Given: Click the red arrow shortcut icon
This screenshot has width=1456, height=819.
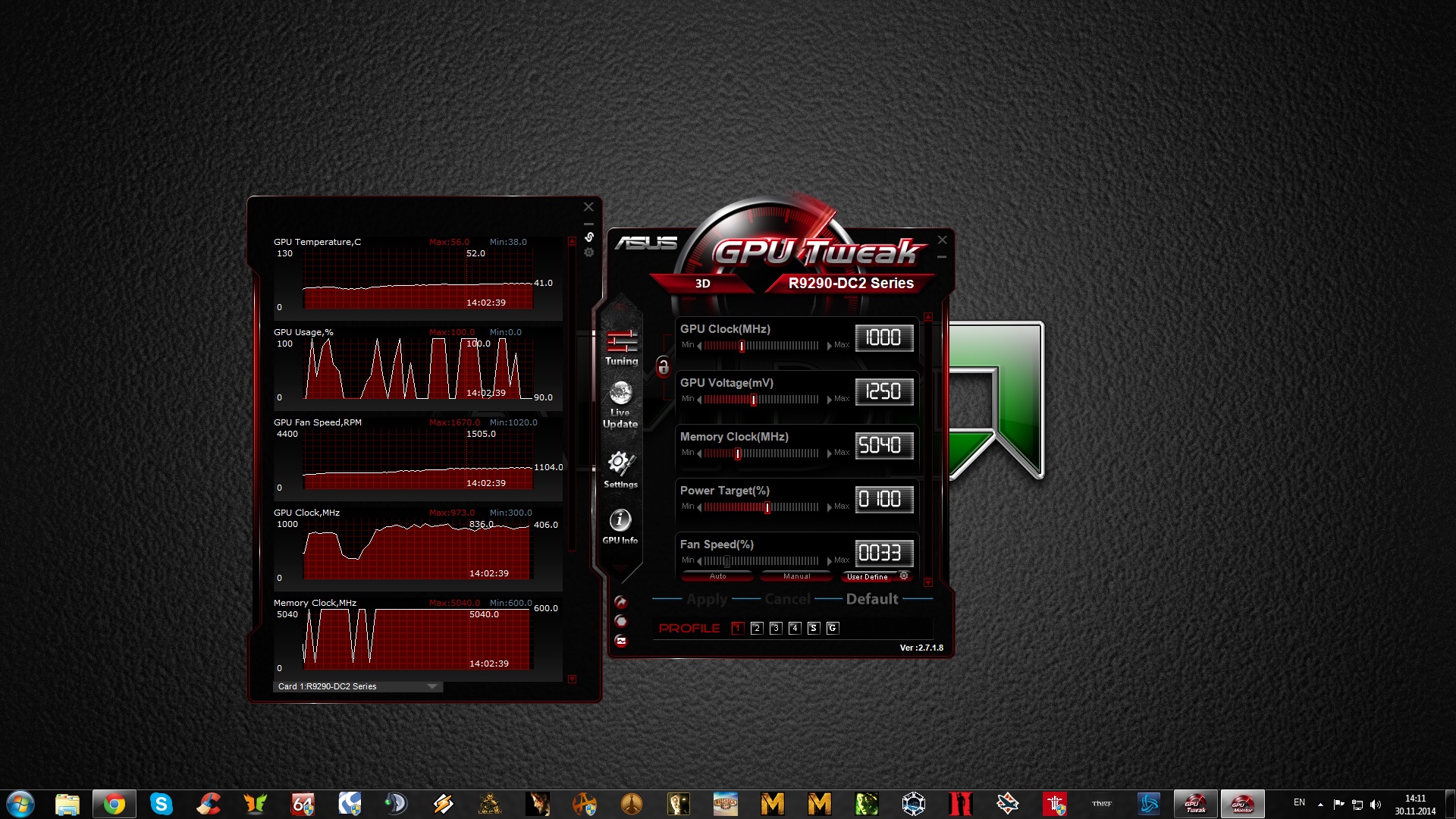Looking at the screenshot, I should [x=621, y=602].
